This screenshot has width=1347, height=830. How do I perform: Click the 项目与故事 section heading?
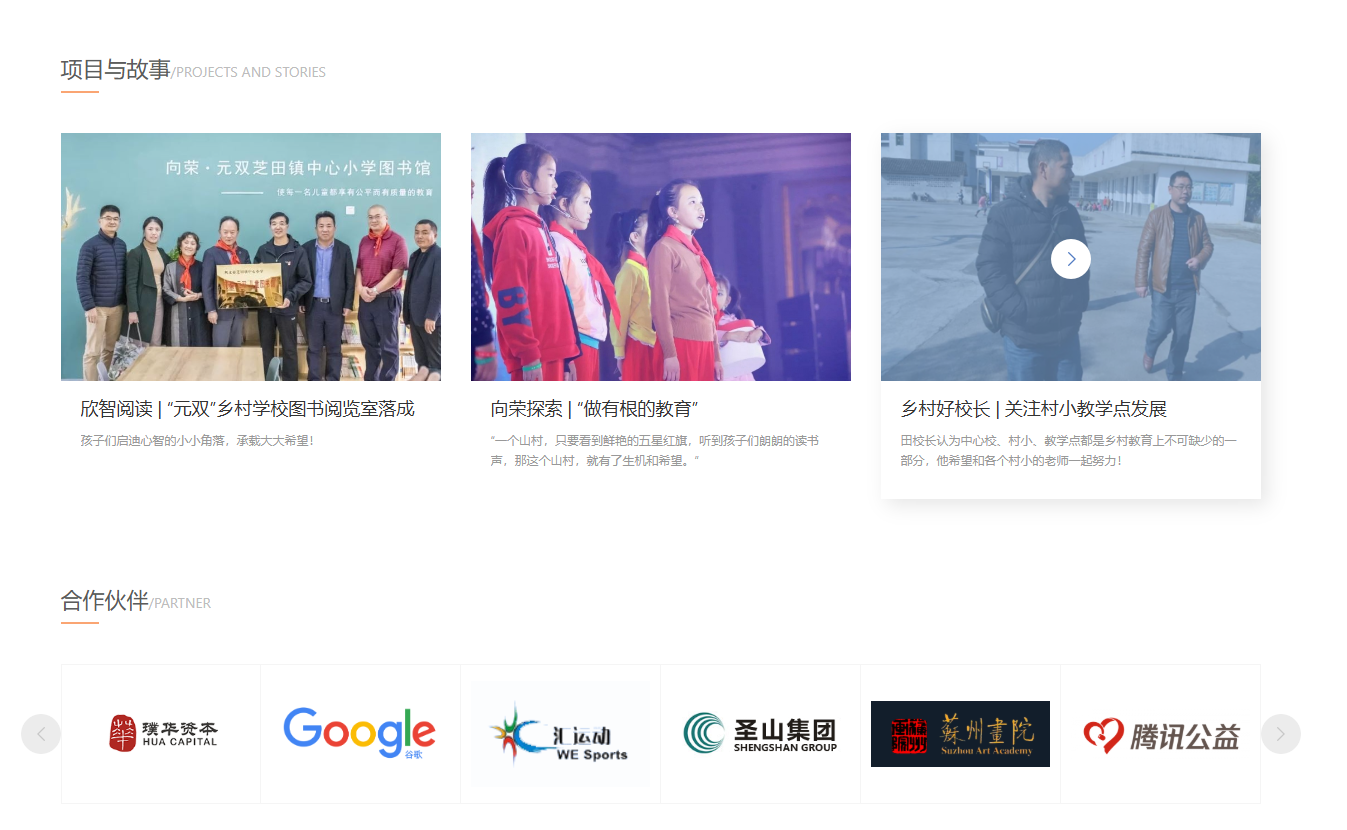tap(115, 70)
